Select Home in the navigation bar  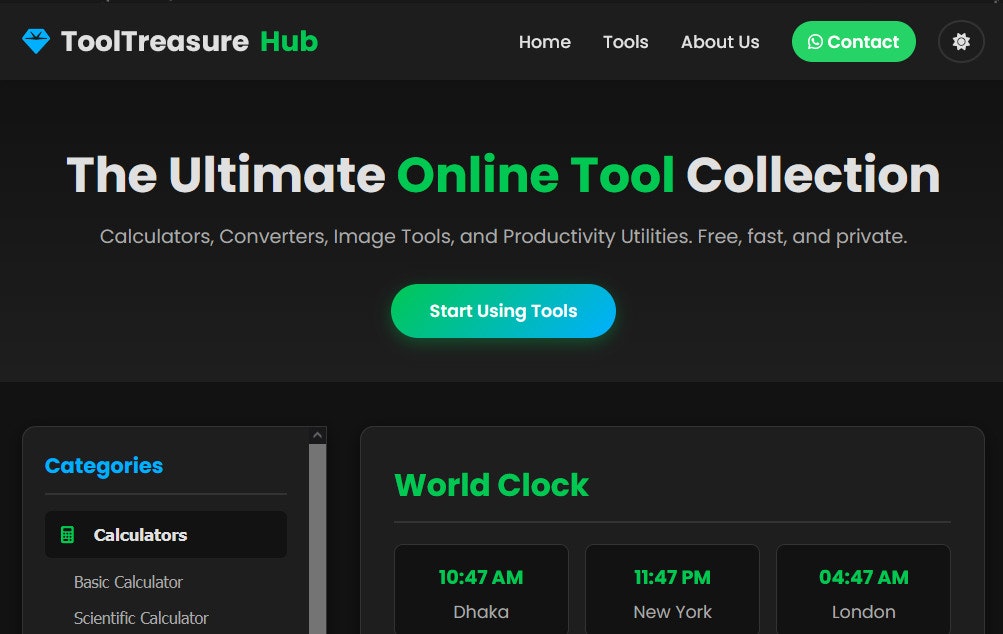tap(544, 42)
